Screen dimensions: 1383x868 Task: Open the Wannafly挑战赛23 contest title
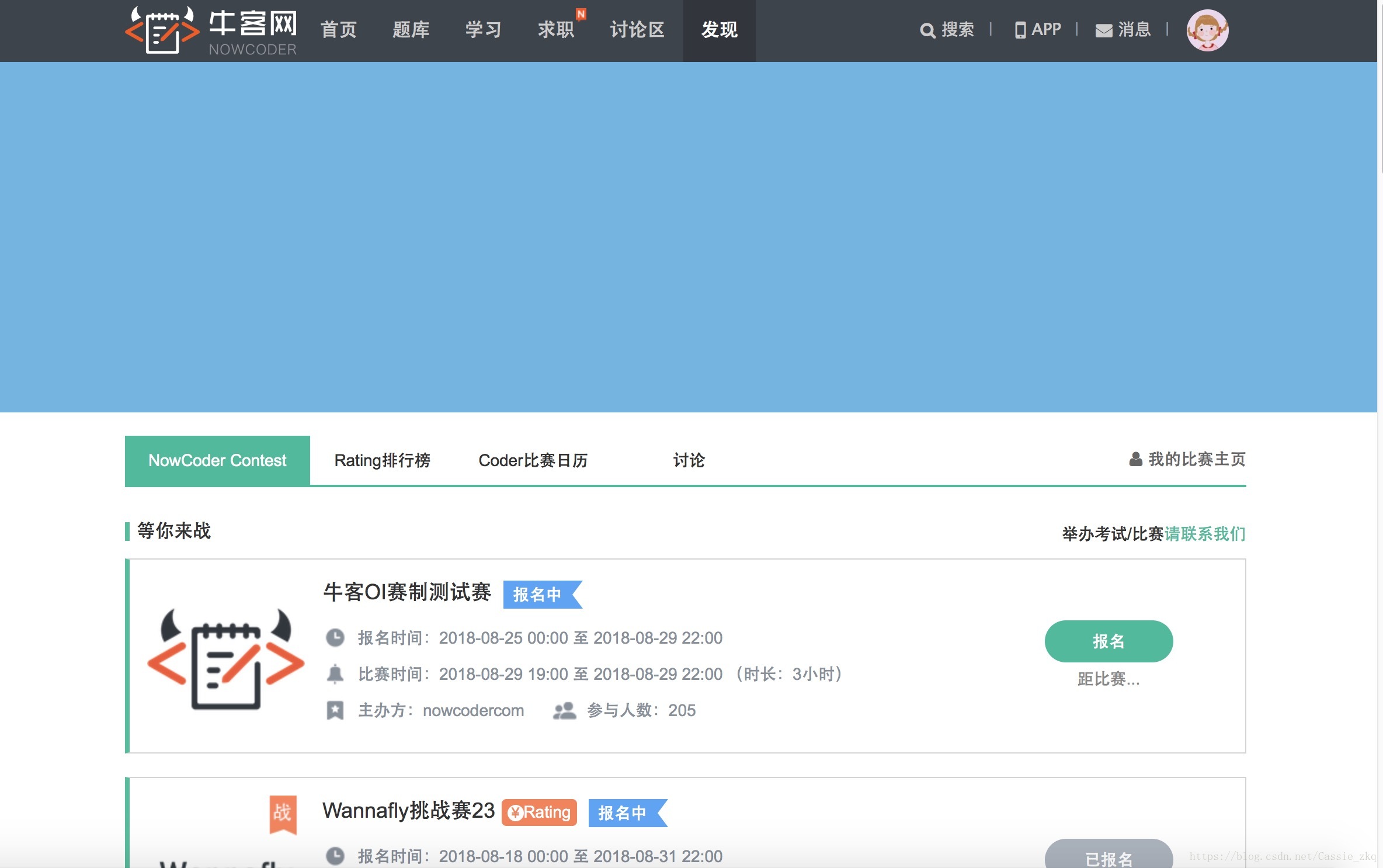click(408, 811)
